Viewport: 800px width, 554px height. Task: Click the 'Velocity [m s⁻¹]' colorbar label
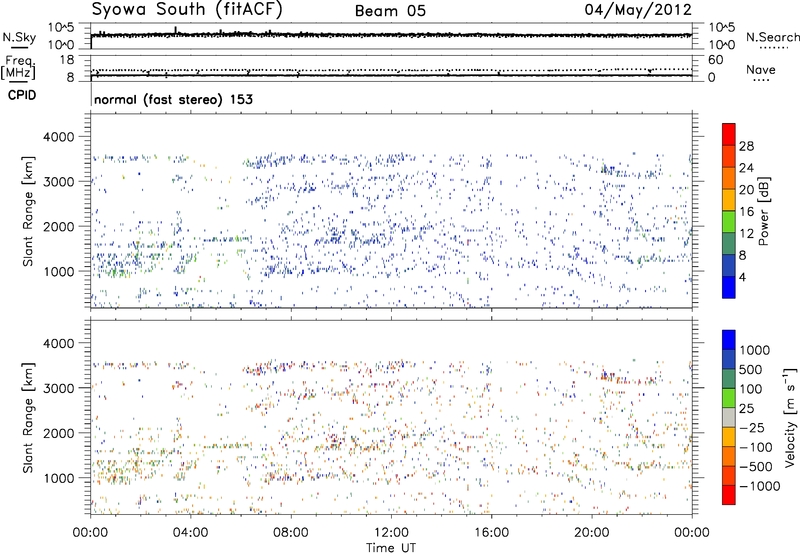coord(790,417)
